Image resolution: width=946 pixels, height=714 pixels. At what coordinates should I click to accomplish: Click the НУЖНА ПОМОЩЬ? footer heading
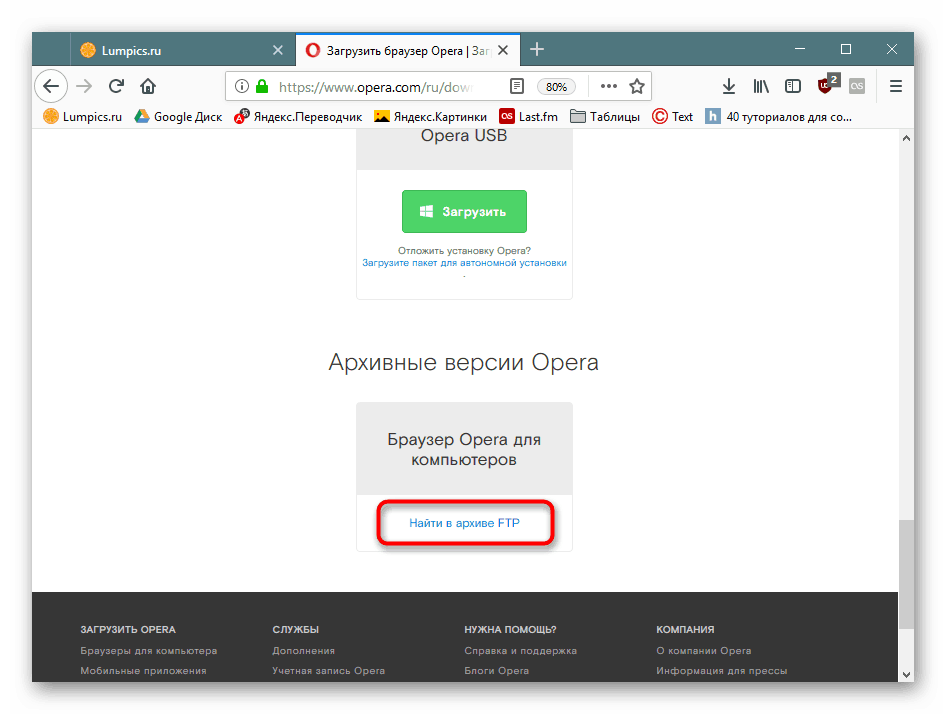(x=510, y=630)
